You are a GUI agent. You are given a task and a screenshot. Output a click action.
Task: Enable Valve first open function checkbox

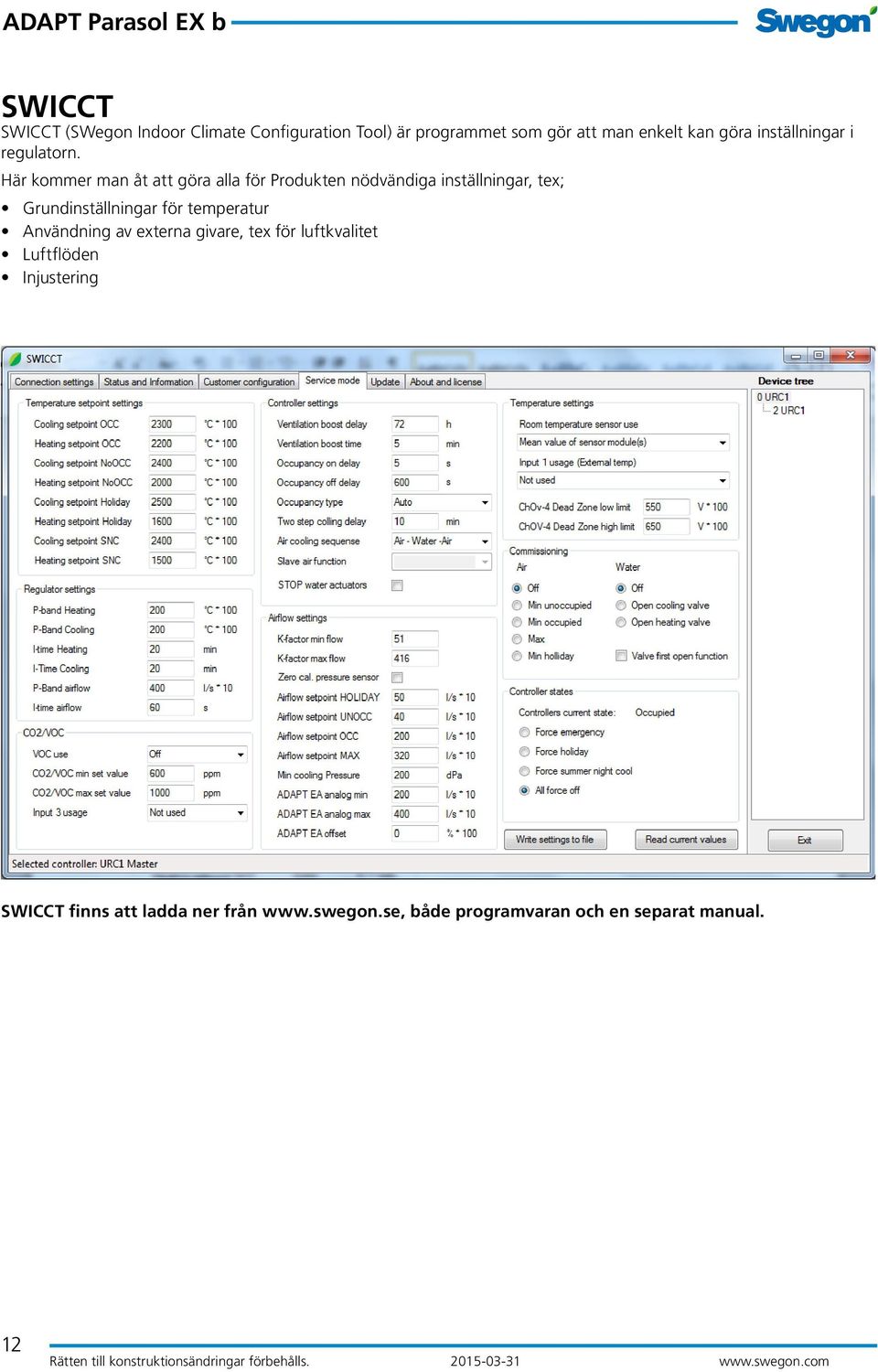[x=621, y=656]
